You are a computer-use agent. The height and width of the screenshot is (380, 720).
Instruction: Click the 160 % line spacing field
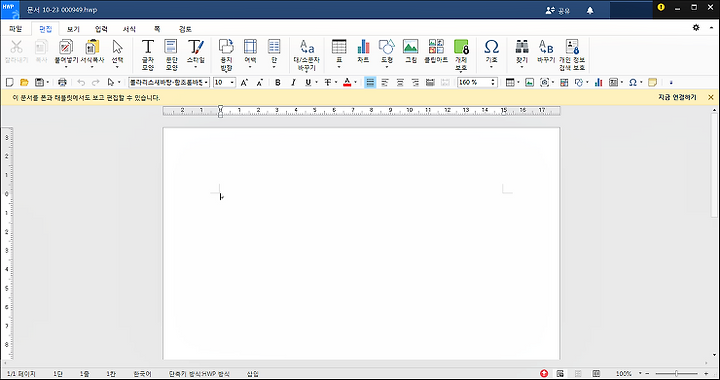point(478,83)
